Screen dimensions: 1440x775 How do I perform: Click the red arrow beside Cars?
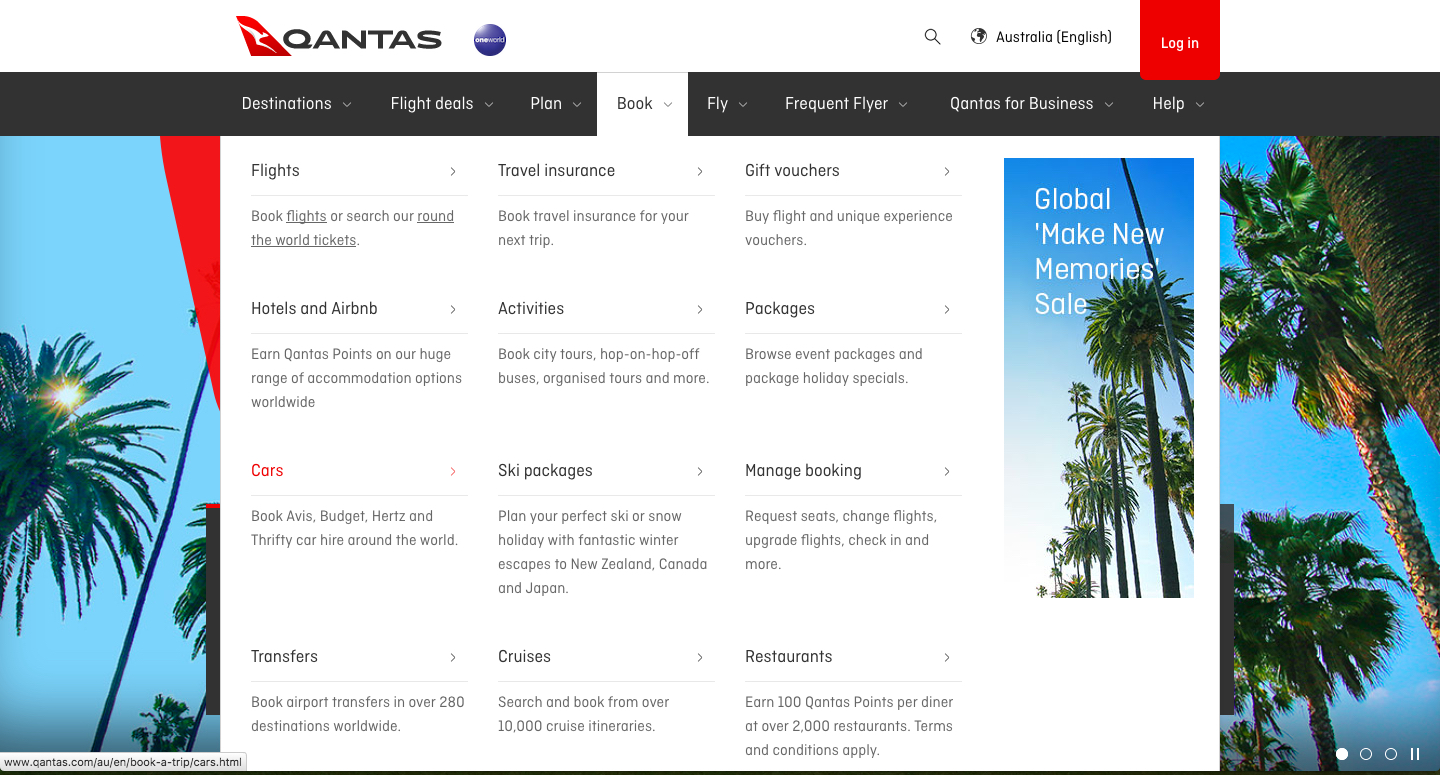coord(453,471)
